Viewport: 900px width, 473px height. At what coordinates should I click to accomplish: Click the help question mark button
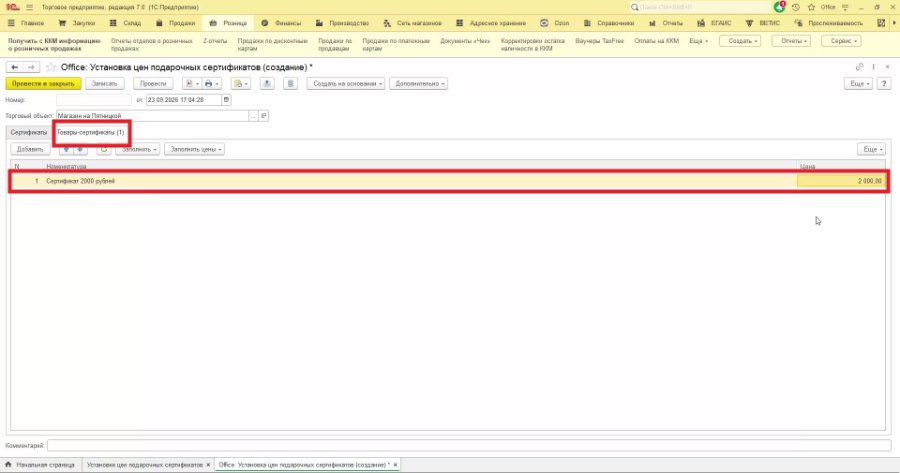coord(884,84)
